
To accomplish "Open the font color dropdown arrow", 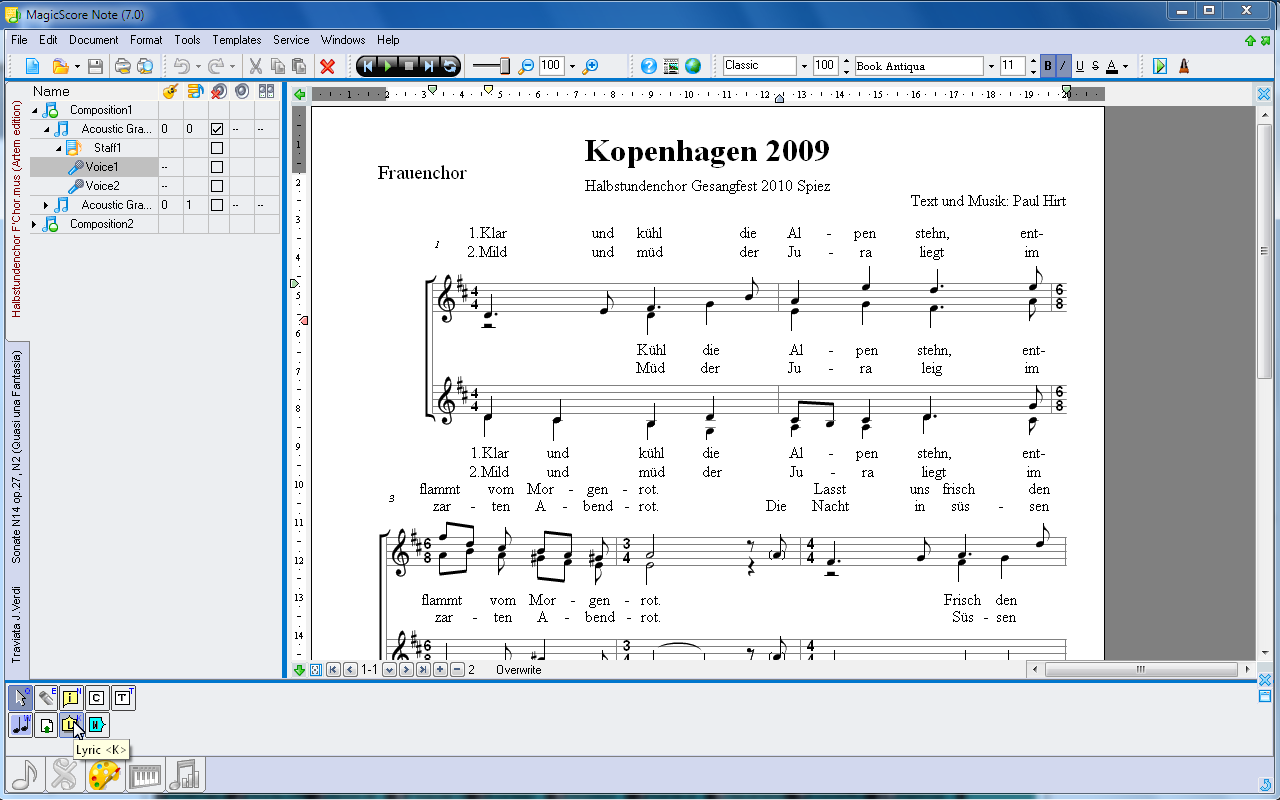I will 1125,66.
